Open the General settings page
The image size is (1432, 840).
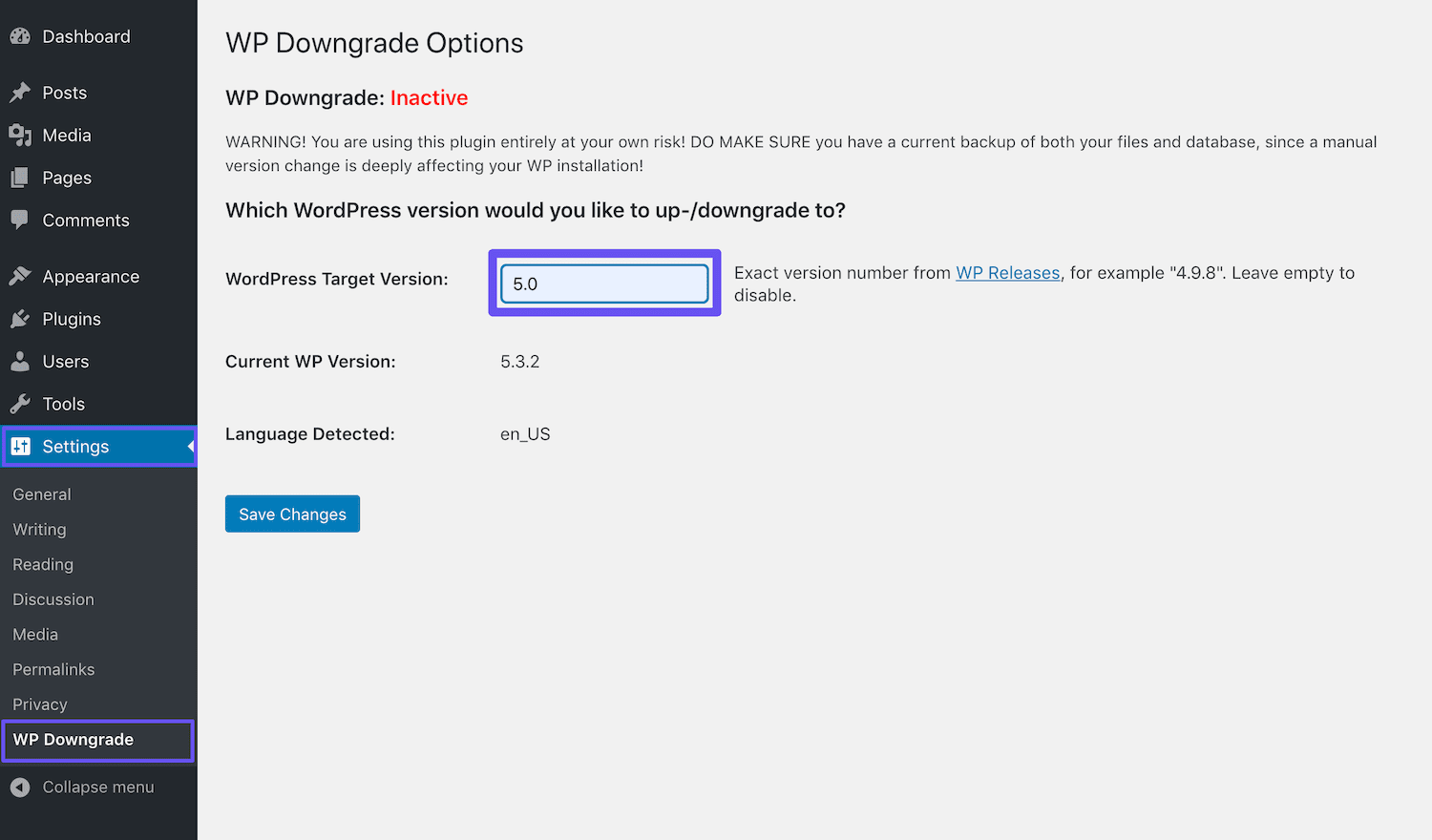pyautogui.click(x=41, y=493)
